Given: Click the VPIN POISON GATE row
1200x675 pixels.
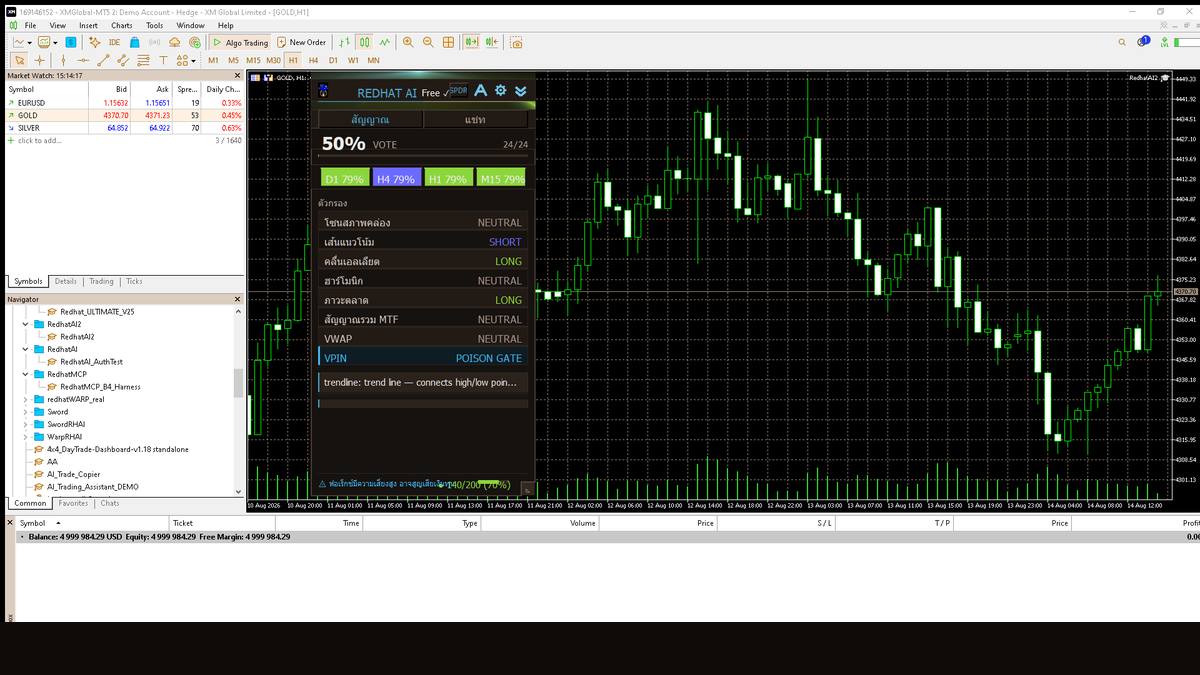Looking at the screenshot, I should click(422, 358).
